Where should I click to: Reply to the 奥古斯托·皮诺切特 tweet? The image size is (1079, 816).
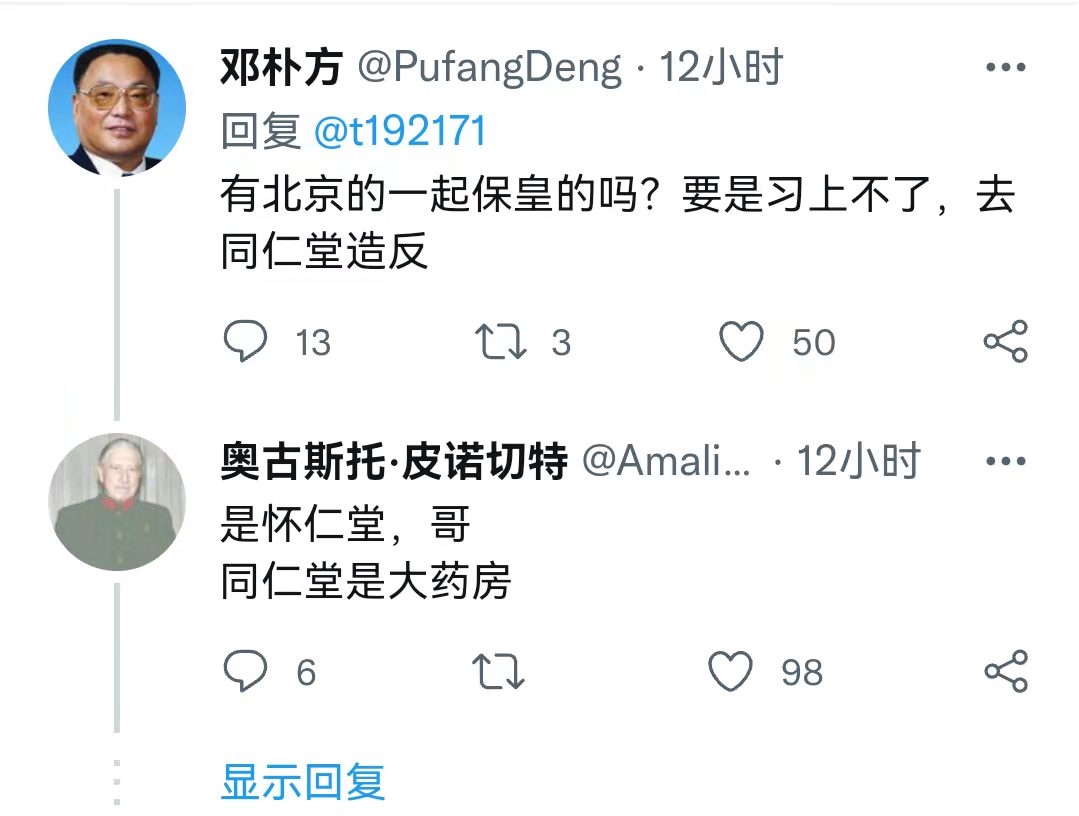[245, 671]
